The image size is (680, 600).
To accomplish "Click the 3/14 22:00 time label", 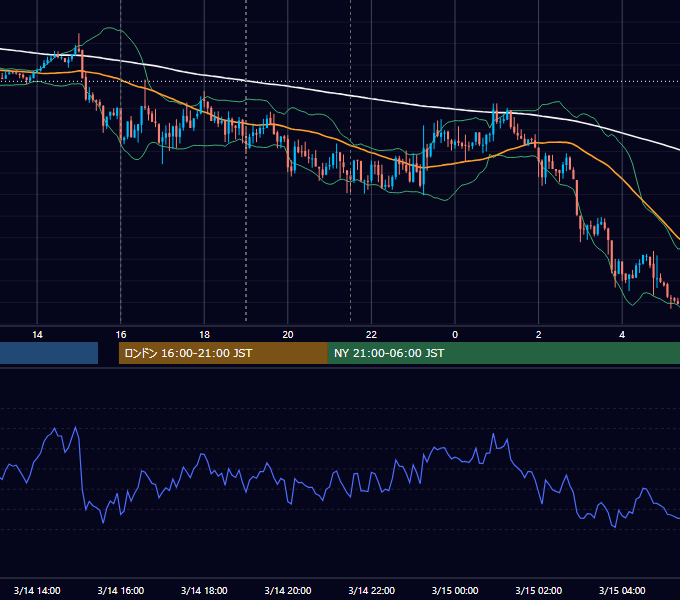I will (371, 590).
